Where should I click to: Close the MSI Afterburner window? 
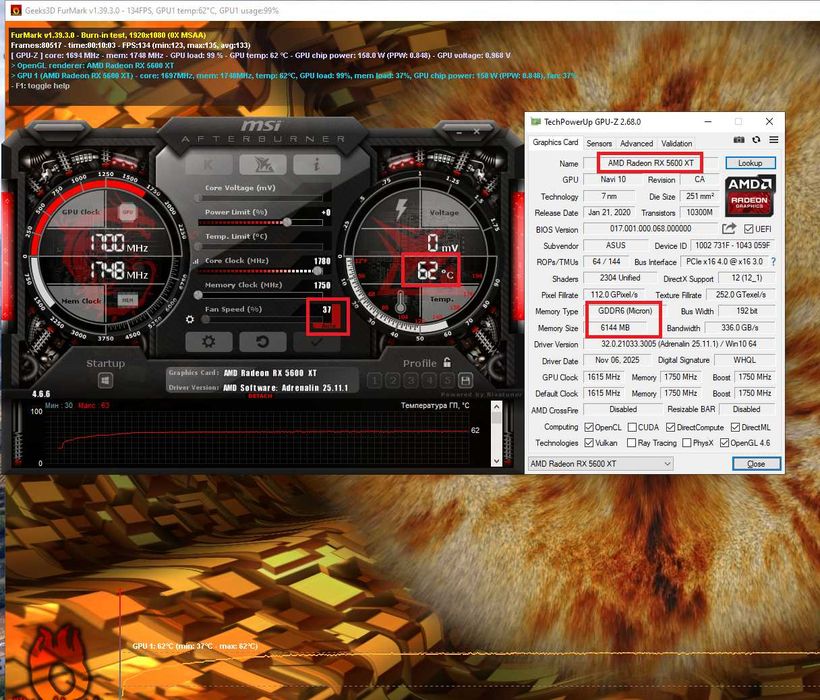coord(476,132)
